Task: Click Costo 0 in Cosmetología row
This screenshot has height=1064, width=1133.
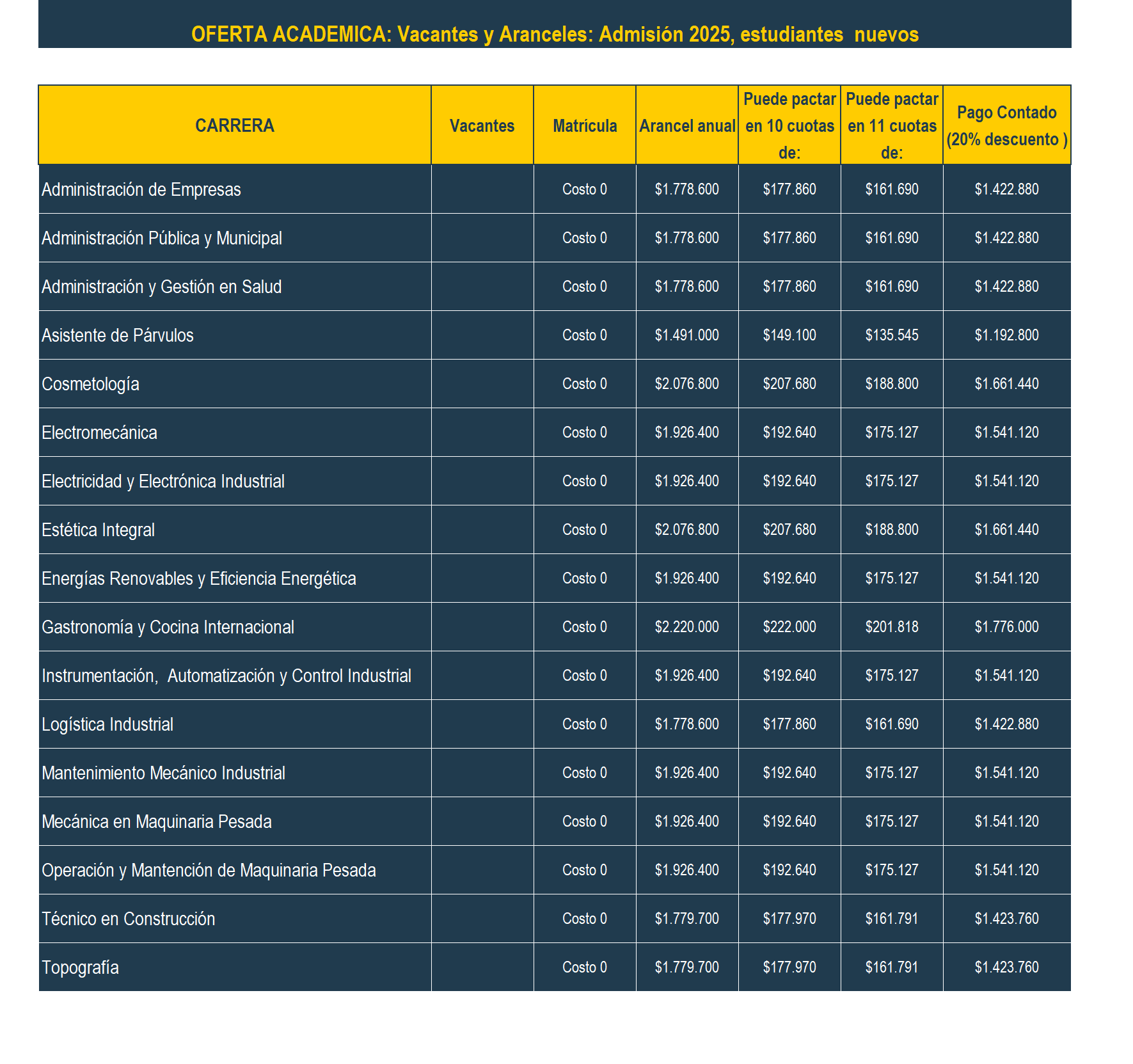Action: pyautogui.click(x=585, y=384)
